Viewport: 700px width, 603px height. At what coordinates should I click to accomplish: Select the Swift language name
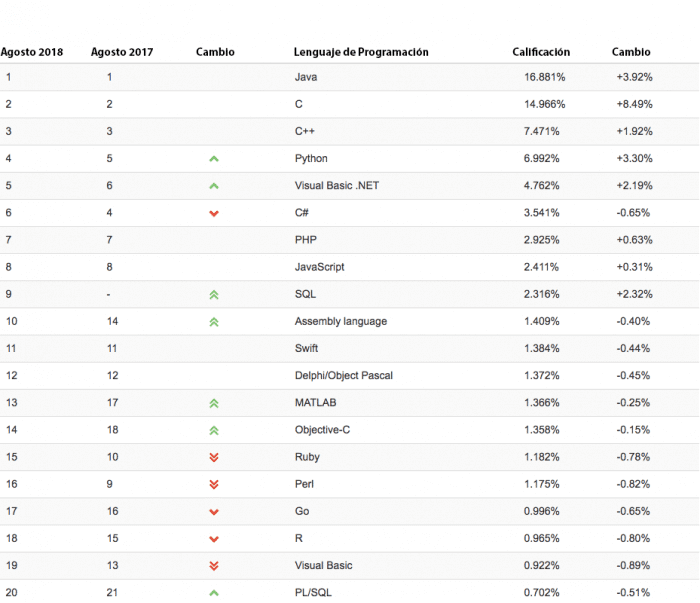[x=308, y=349]
